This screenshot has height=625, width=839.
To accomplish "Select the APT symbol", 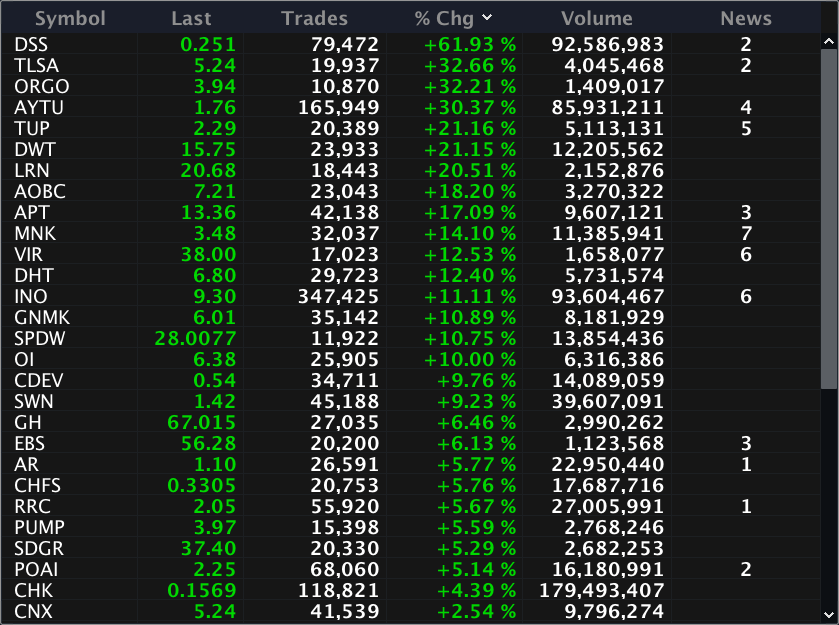I will [32, 212].
